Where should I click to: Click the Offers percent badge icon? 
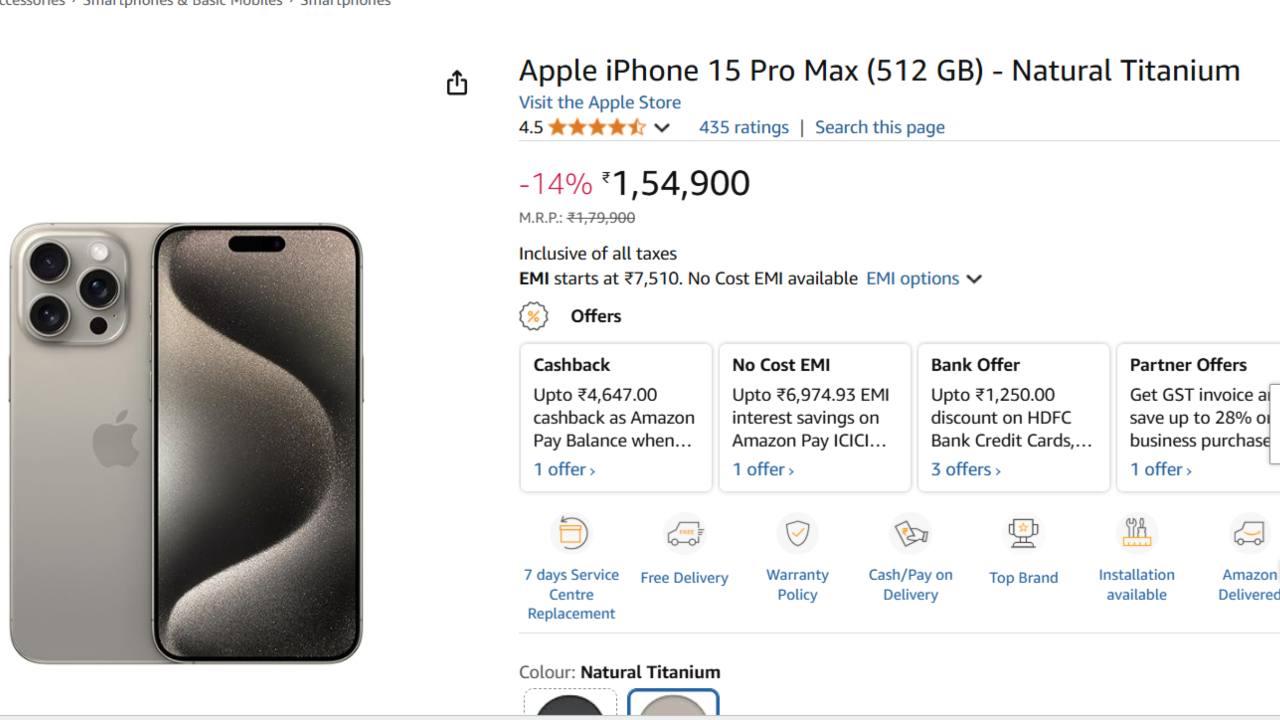(x=534, y=316)
